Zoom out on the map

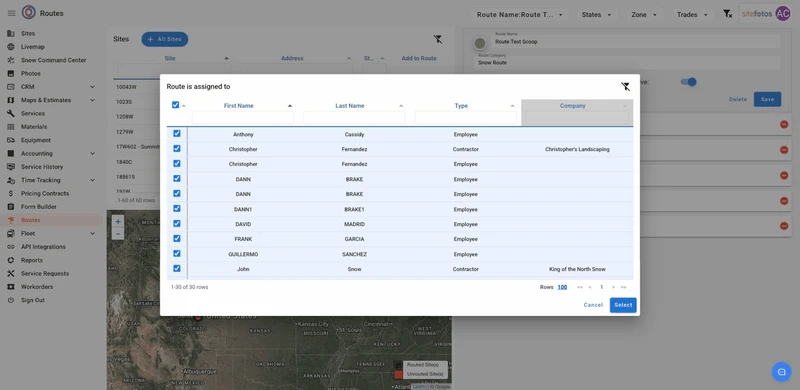(x=118, y=234)
